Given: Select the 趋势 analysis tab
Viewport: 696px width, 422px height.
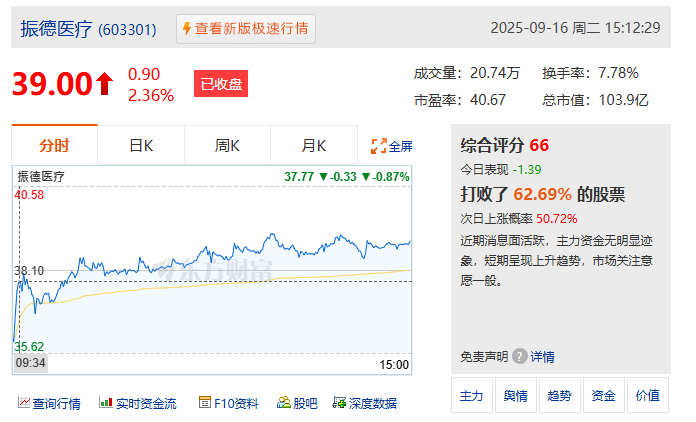Looking at the screenshot, I should pyautogui.click(x=559, y=395).
